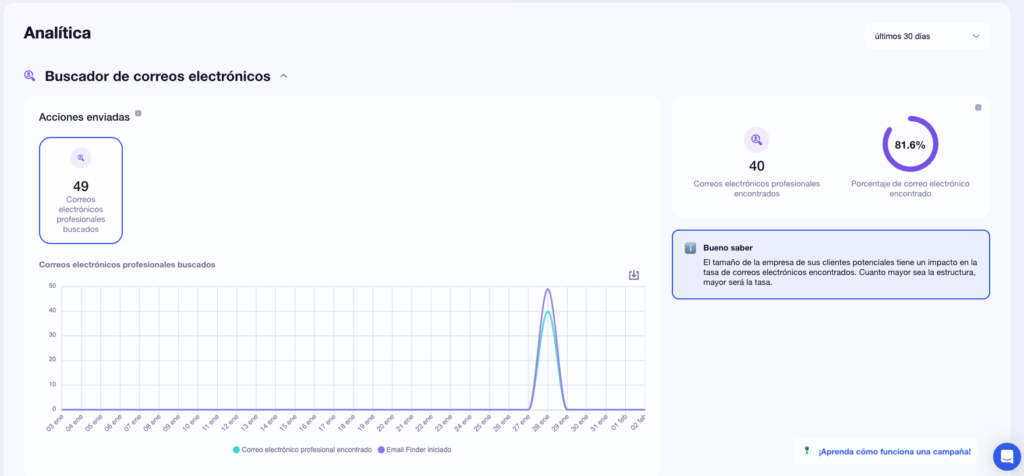Open "¡Aprenda cómo funciona una campaña!" link
This screenshot has width=1024, height=476.
coord(894,452)
